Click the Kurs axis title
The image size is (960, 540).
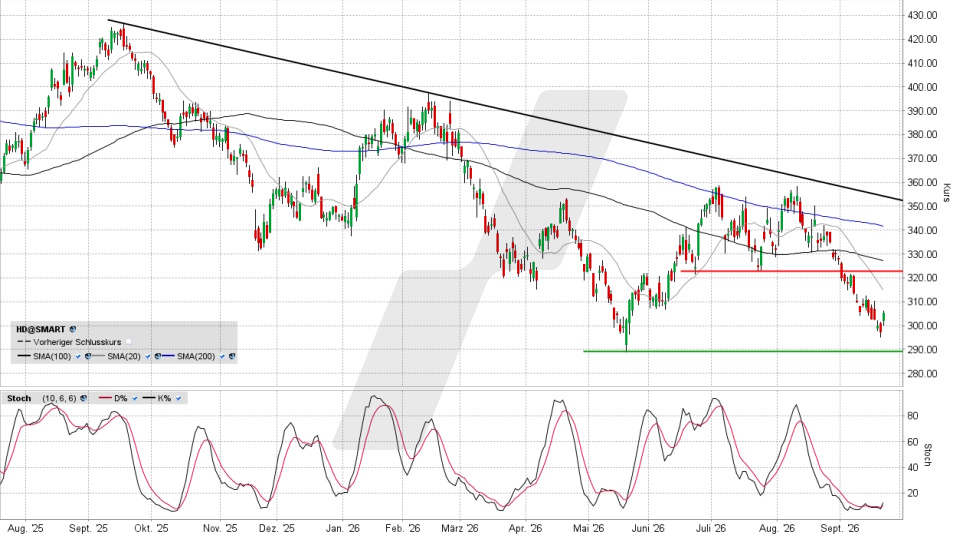click(x=947, y=192)
